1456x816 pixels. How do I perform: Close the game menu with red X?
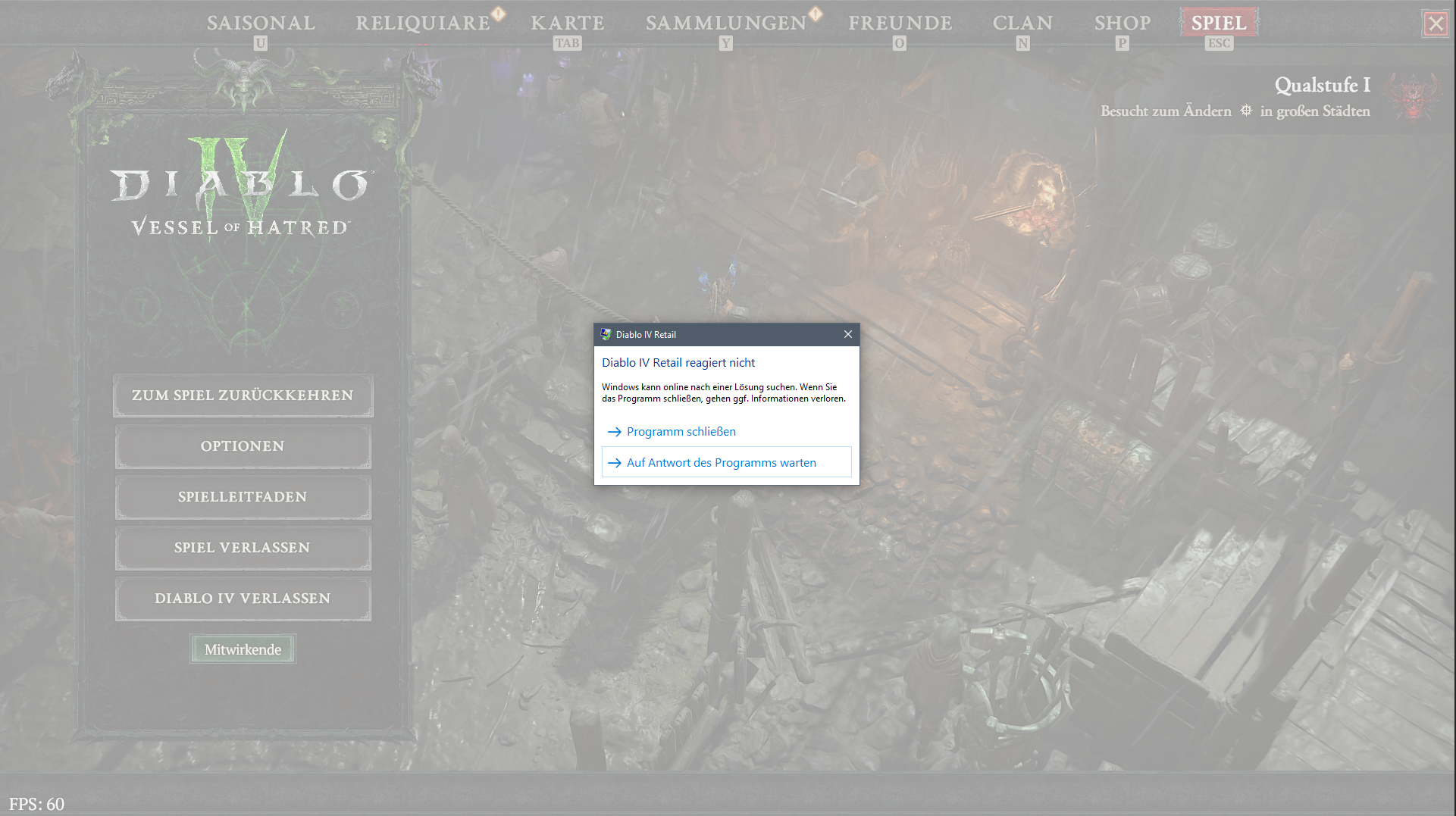[1436, 23]
